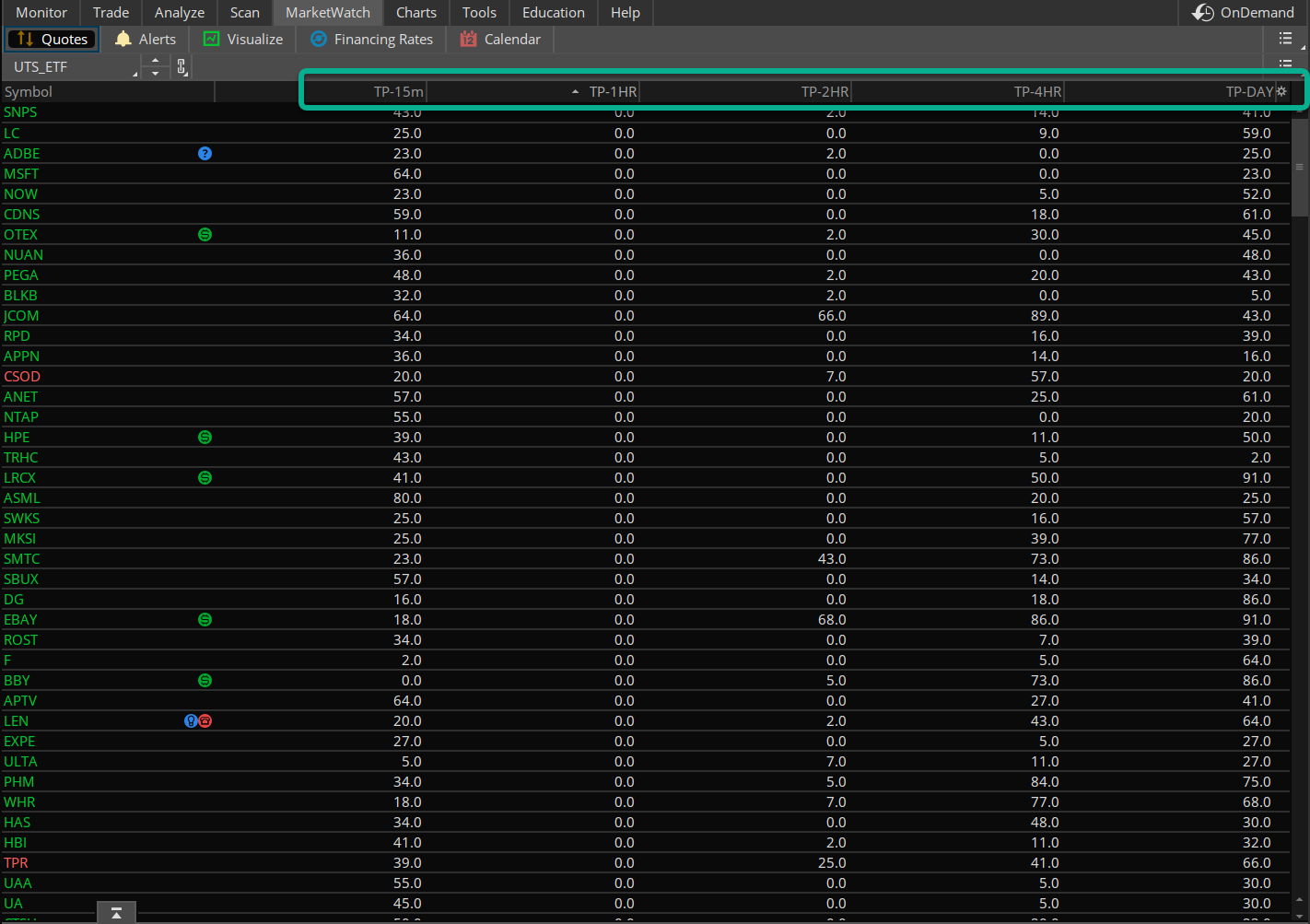Open the UTS_ETF watchlist dropdown
The height and width of the screenshot is (924, 1310).
(72, 67)
